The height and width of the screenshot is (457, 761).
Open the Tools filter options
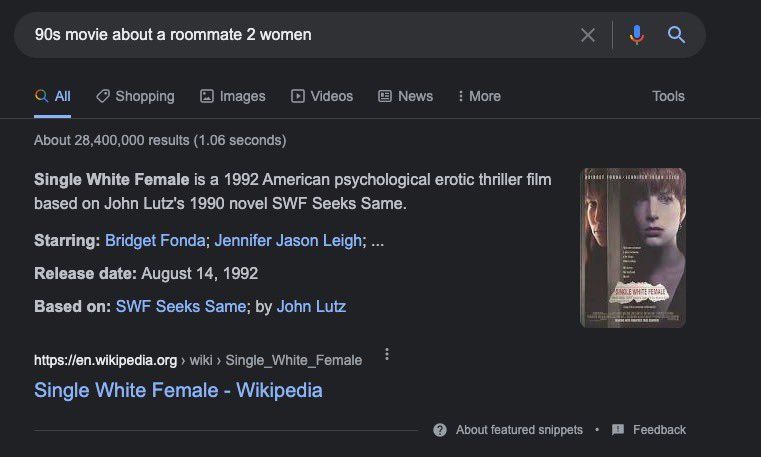pyautogui.click(x=668, y=96)
